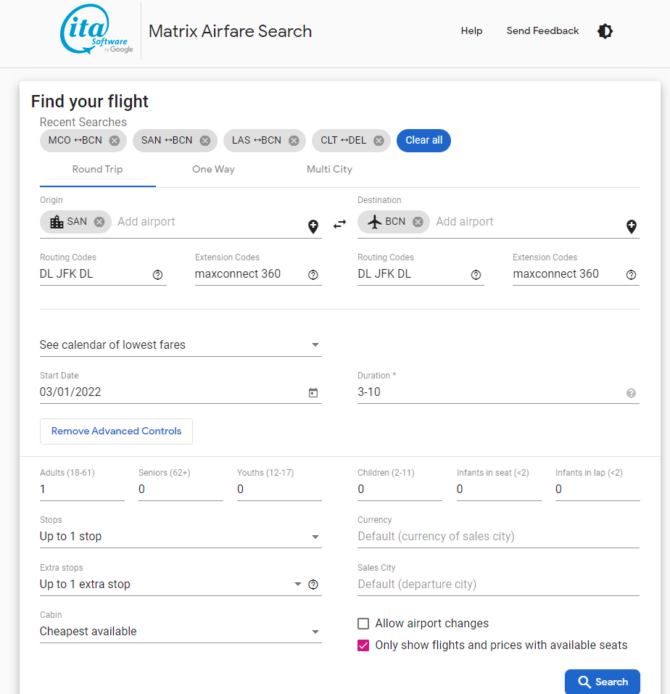This screenshot has height=694, width=670.
Task: Expand See calendar of lowest fares dropdown
Action: [181, 345]
